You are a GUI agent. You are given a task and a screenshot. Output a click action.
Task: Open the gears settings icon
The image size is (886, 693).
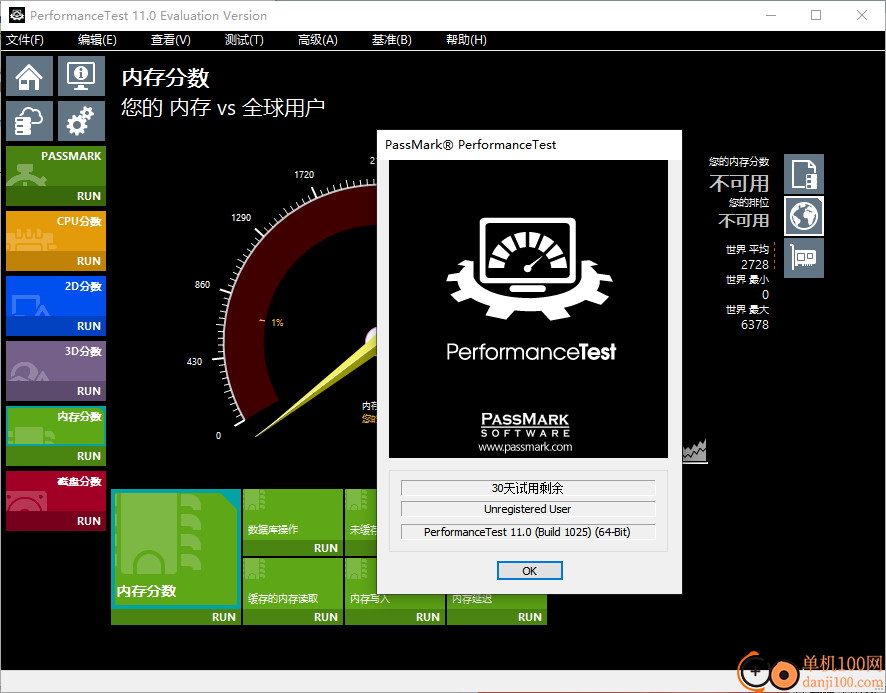pos(81,121)
